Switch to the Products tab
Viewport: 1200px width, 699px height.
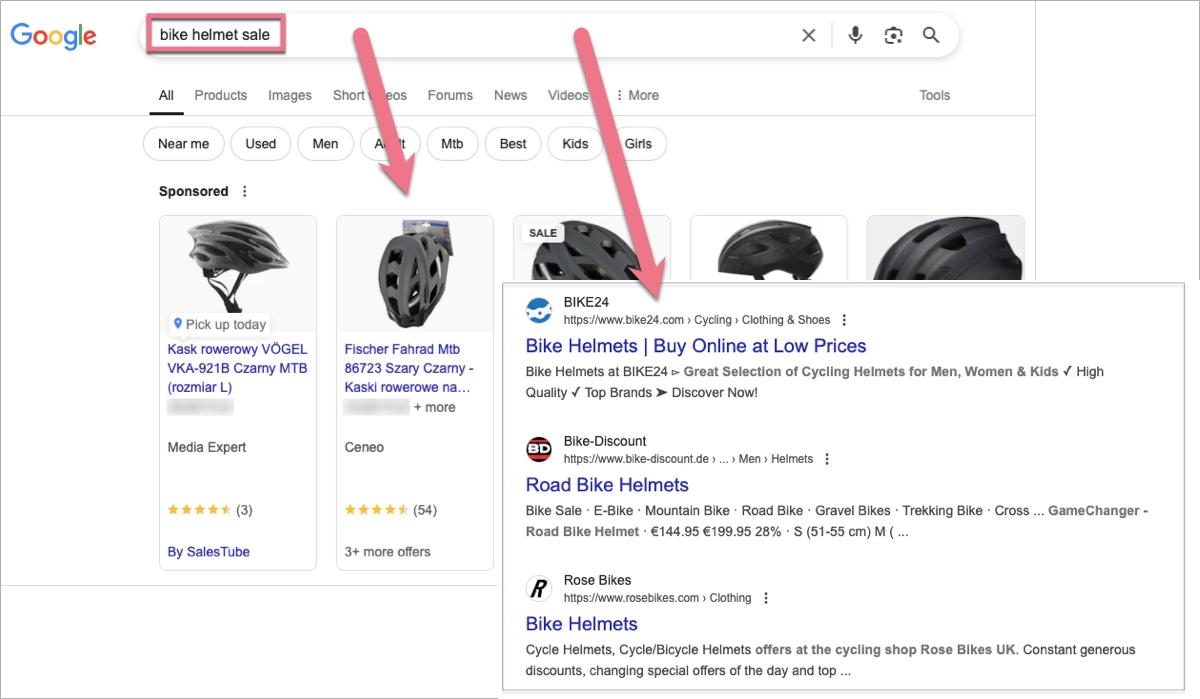pos(220,95)
